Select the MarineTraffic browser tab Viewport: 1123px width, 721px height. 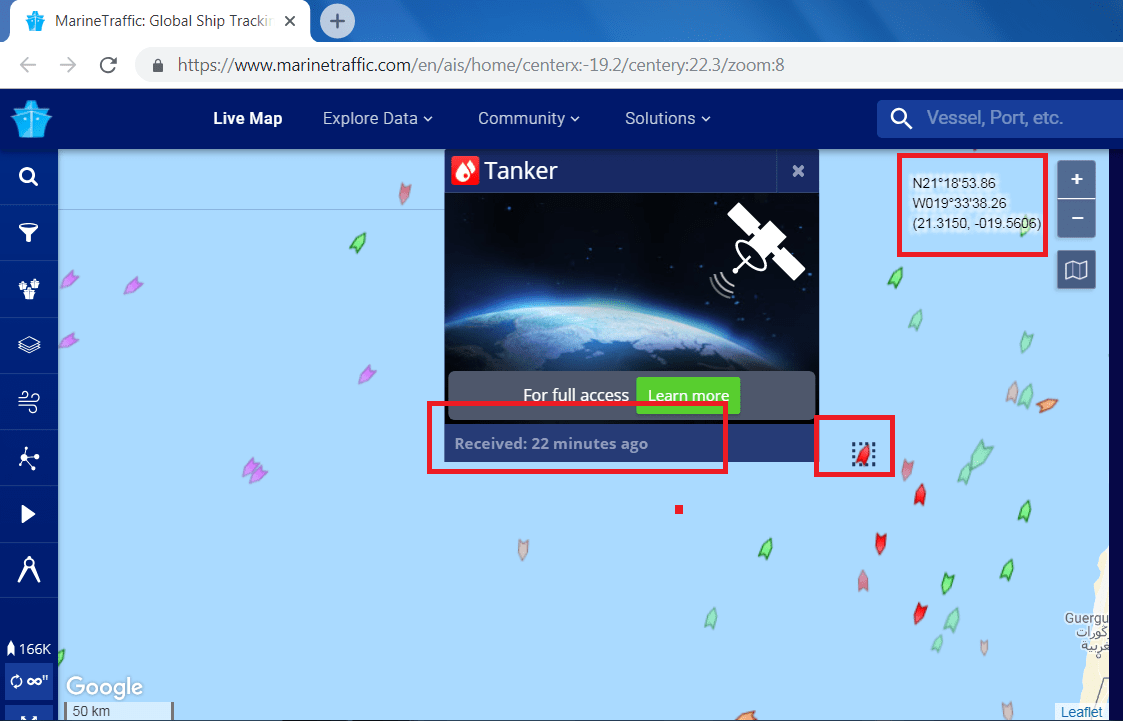coord(162,21)
